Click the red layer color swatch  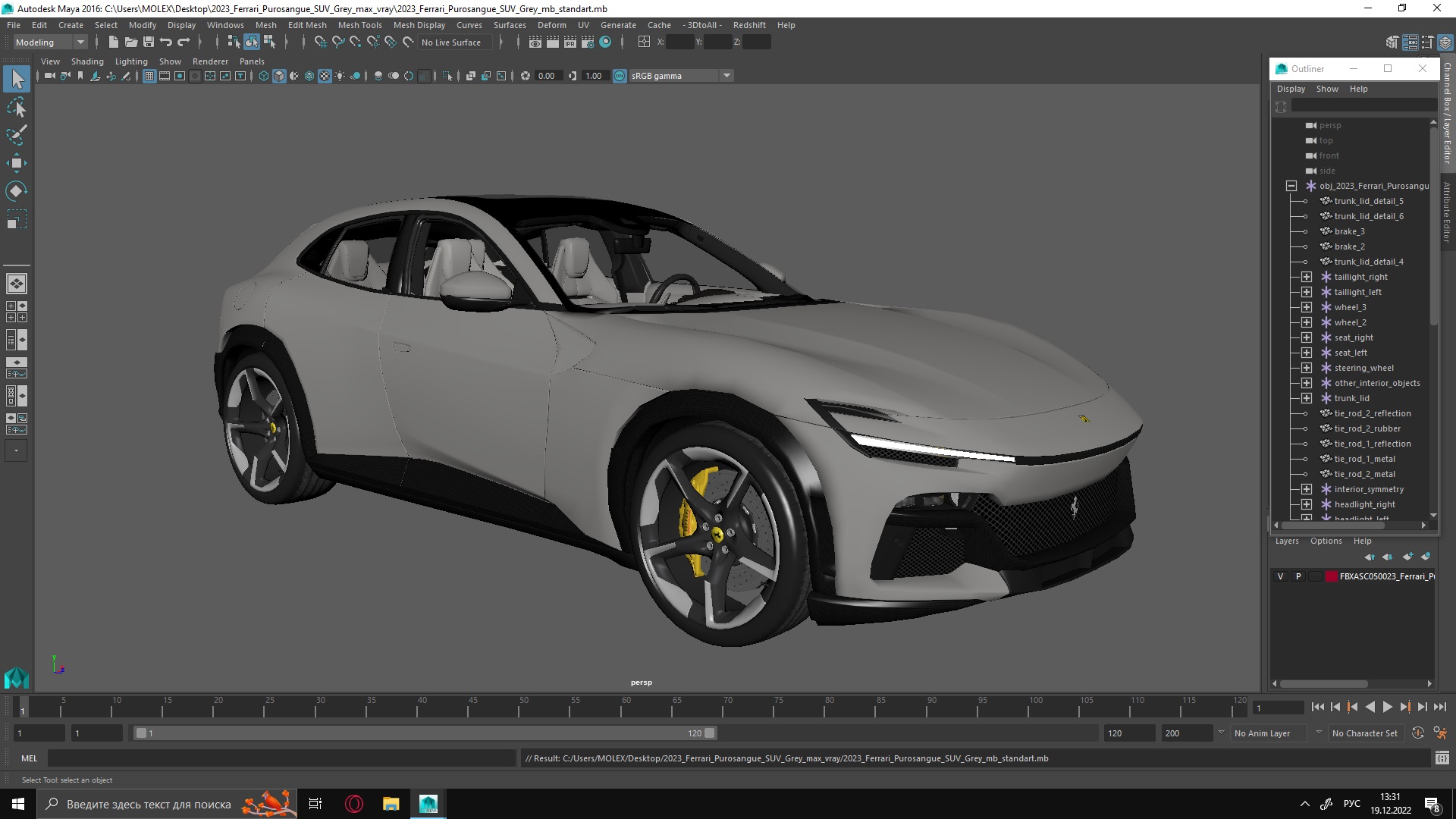(x=1331, y=576)
